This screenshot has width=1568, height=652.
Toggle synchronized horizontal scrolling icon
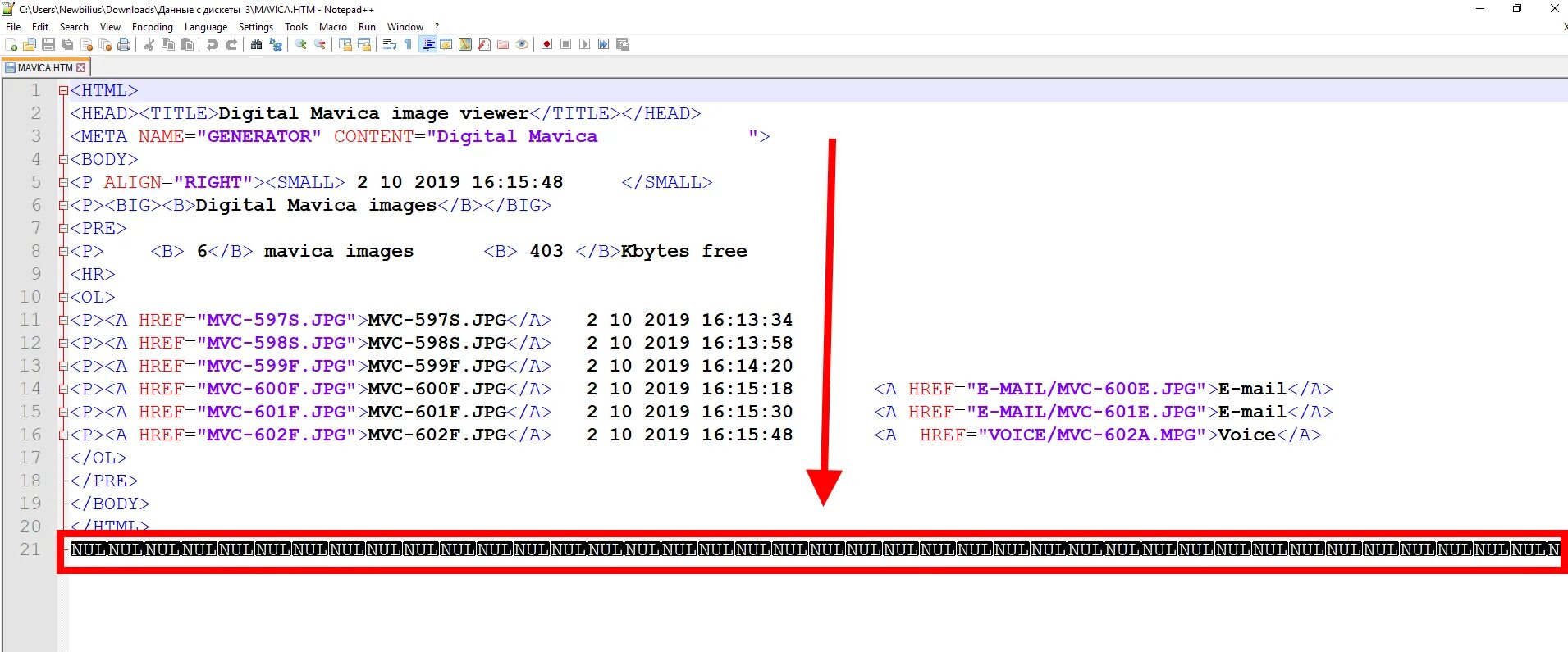(364, 44)
